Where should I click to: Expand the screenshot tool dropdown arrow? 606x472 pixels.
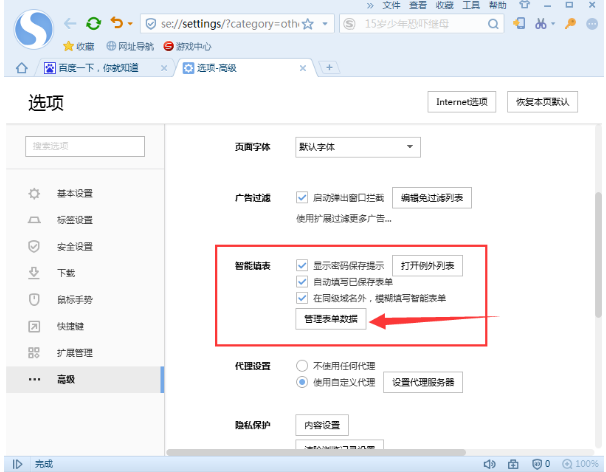(x=553, y=24)
